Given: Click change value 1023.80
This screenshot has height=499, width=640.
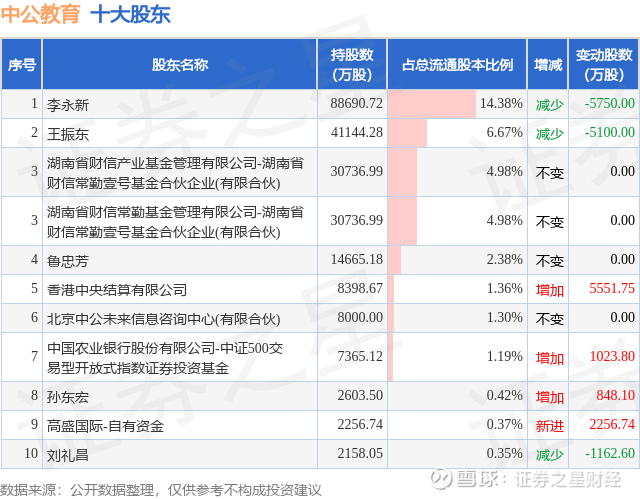Looking at the screenshot, I should (x=612, y=357).
